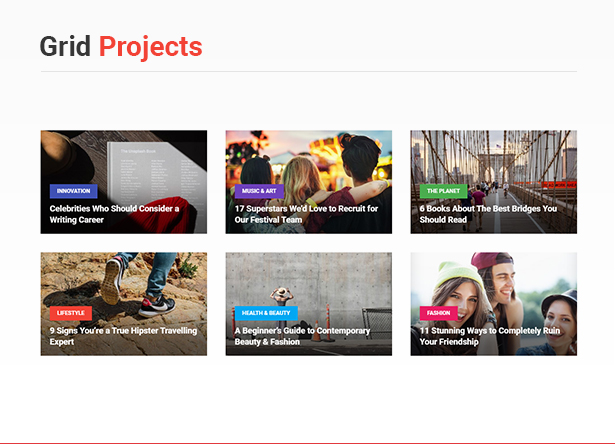Screen dimensions: 615x444
Task: Open the pink FASHION tag
Action: pos(439,313)
